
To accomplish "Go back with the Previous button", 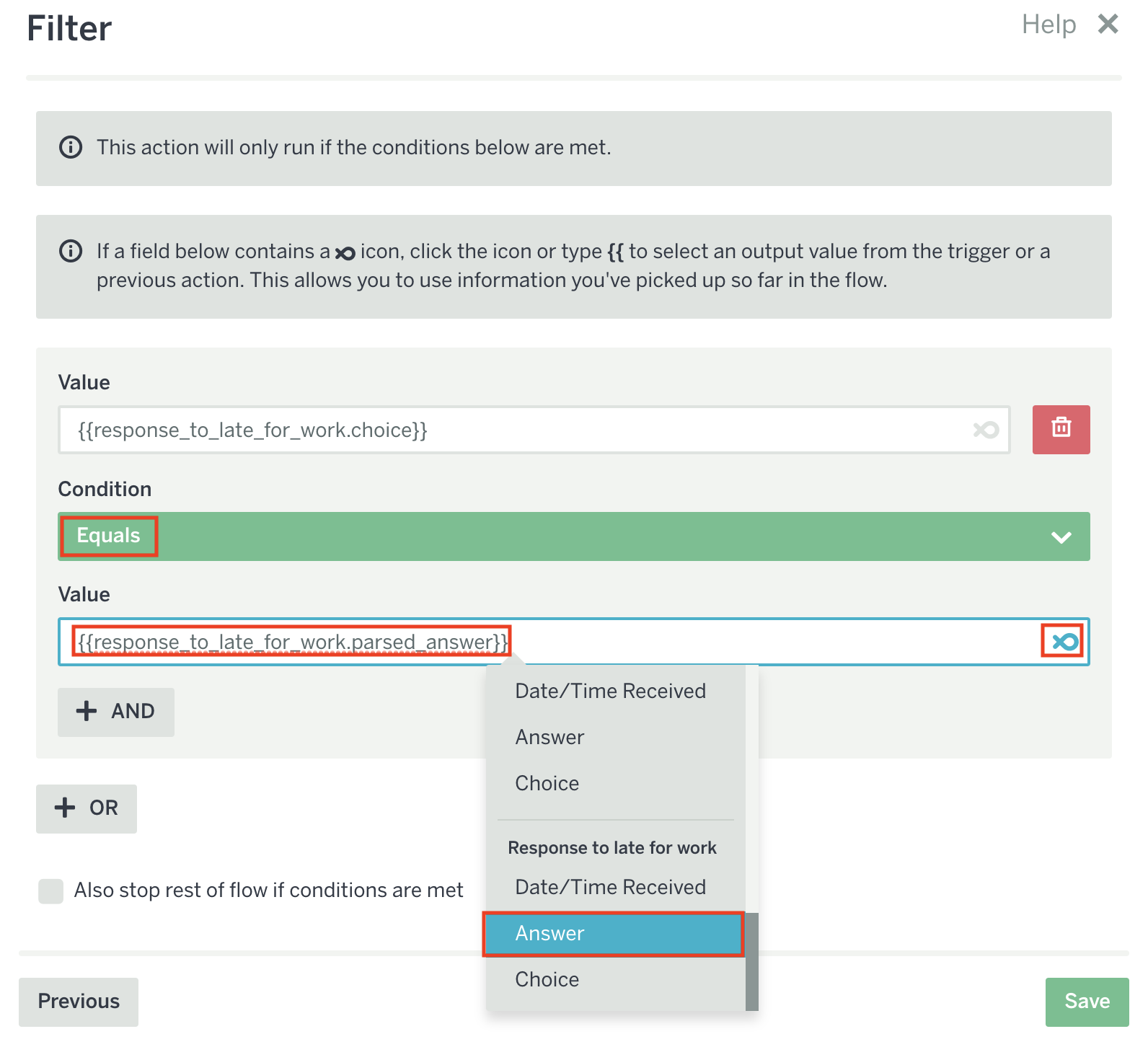I will coord(79,1002).
